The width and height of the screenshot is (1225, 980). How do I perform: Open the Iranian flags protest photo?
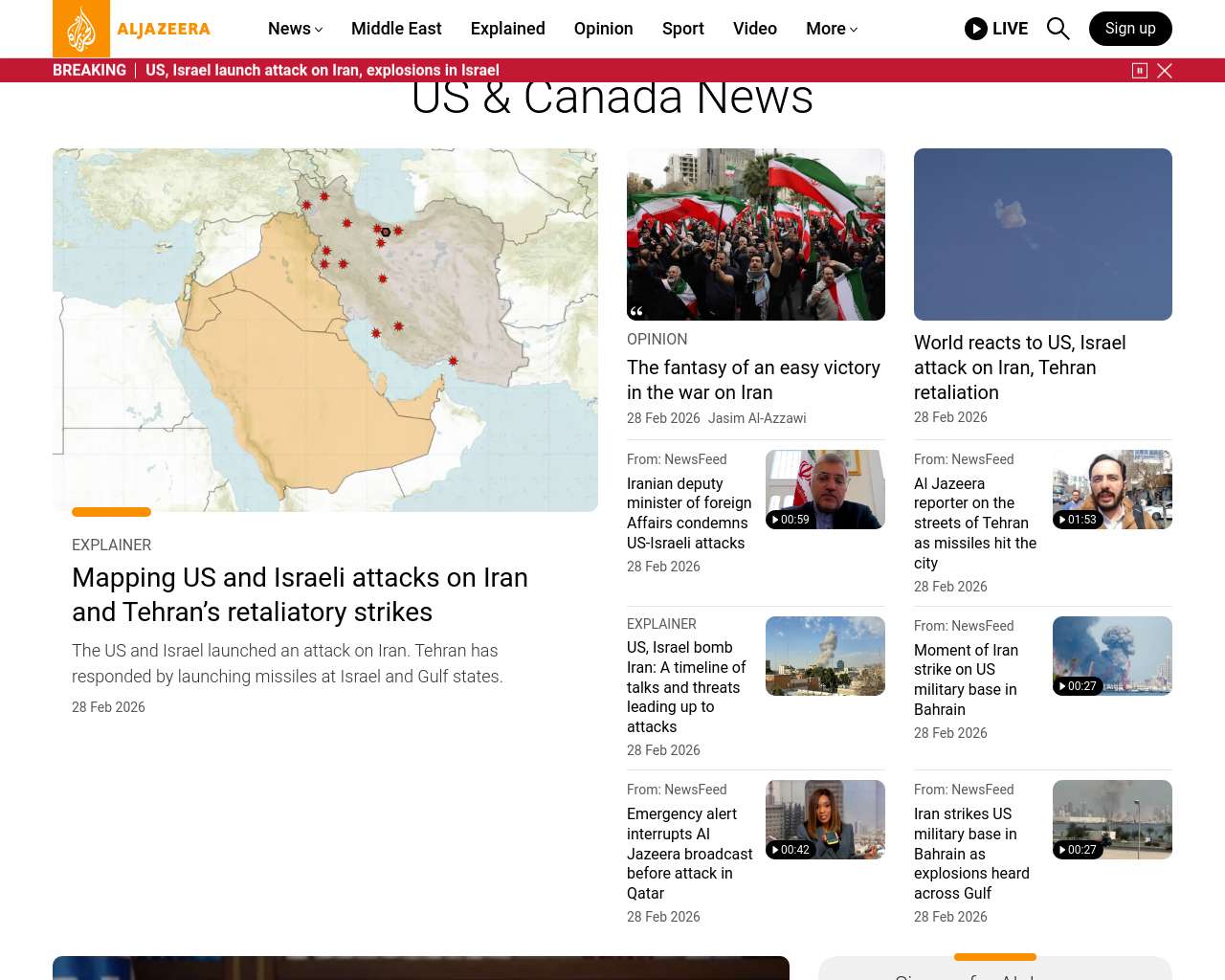coord(755,234)
